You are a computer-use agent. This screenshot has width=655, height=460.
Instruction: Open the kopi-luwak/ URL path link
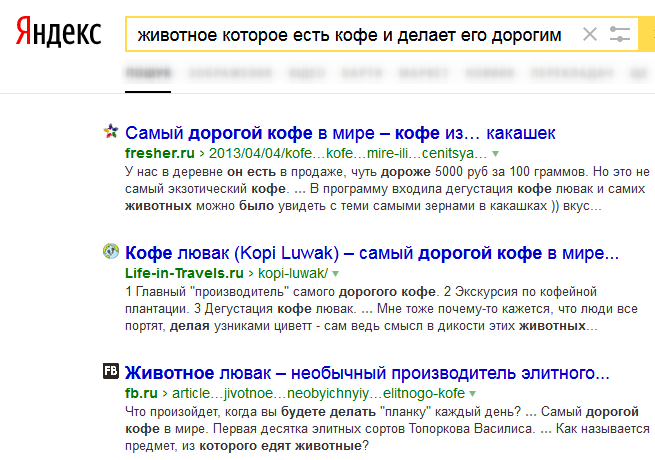pos(293,273)
